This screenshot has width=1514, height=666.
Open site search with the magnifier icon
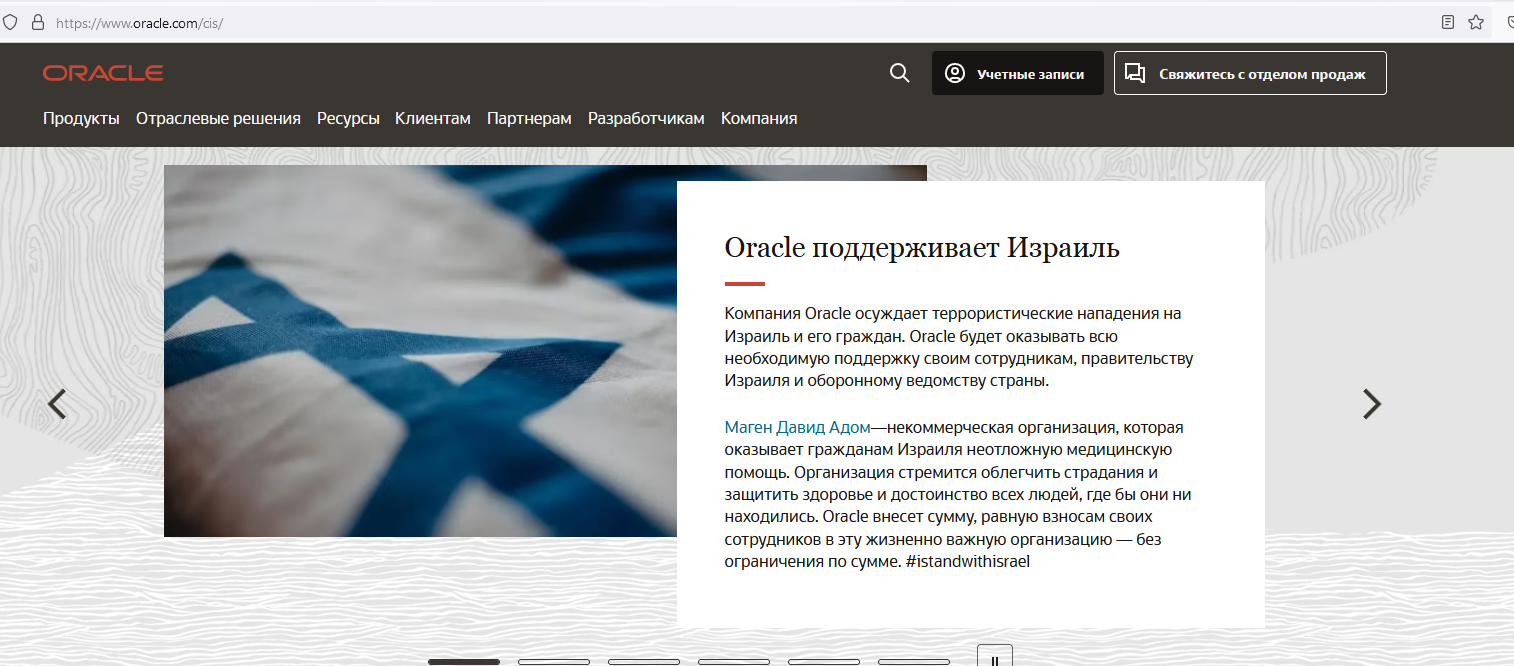[899, 73]
